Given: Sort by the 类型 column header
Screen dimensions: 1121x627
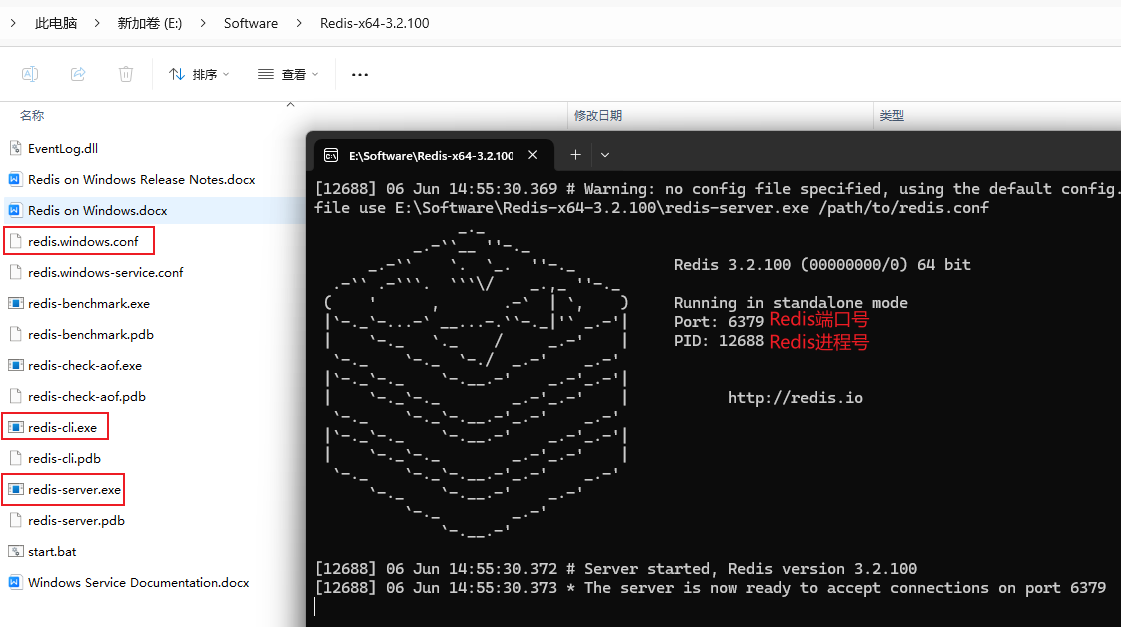Looking at the screenshot, I should click(x=892, y=115).
